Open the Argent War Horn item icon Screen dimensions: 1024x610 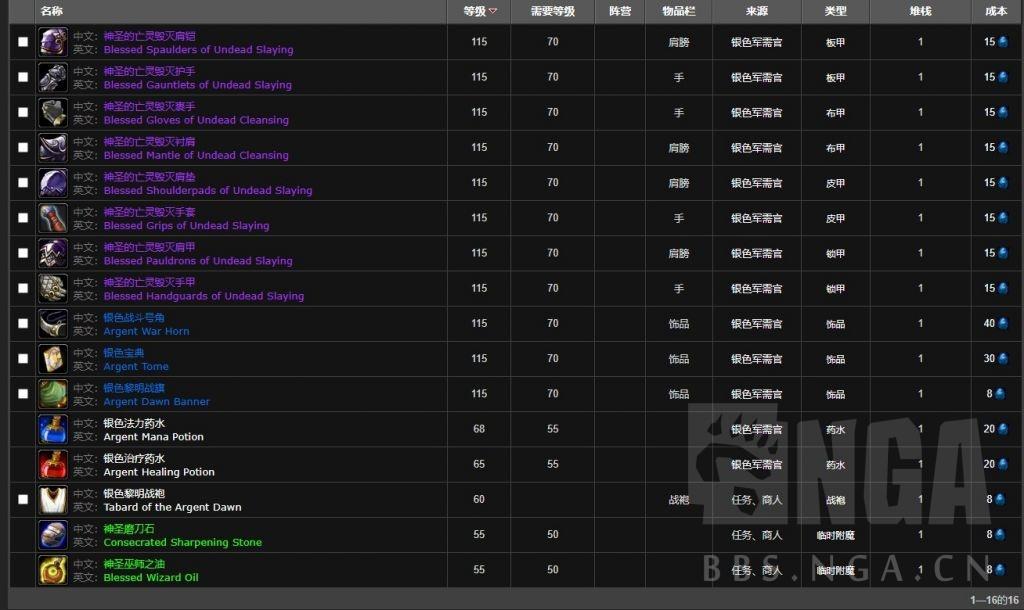(x=53, y=324)
